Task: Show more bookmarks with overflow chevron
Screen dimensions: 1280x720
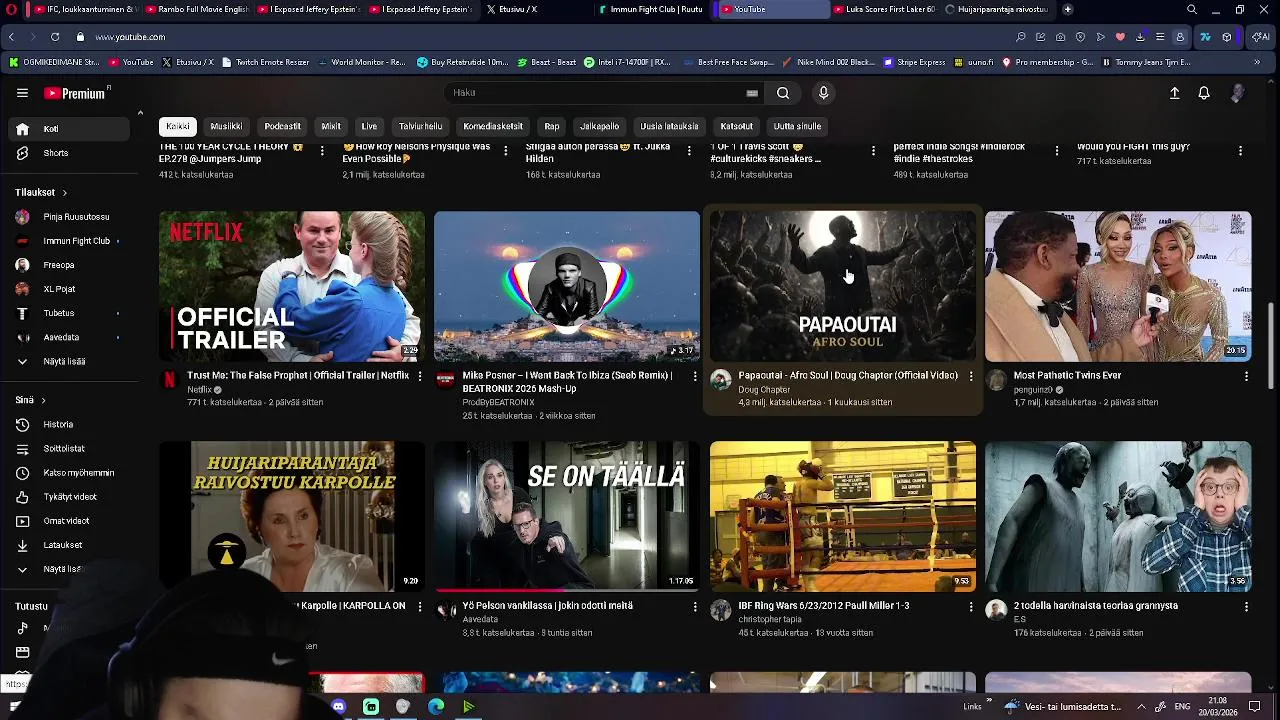Action: pos(1257,62)
